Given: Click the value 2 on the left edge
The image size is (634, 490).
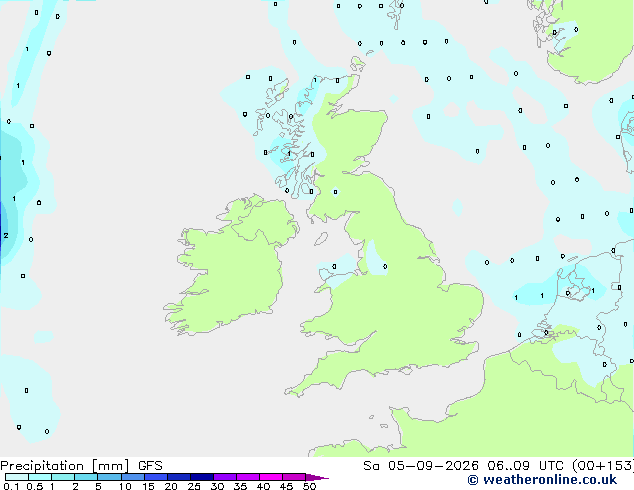Looking at the screenshot, I should (6, 235).
